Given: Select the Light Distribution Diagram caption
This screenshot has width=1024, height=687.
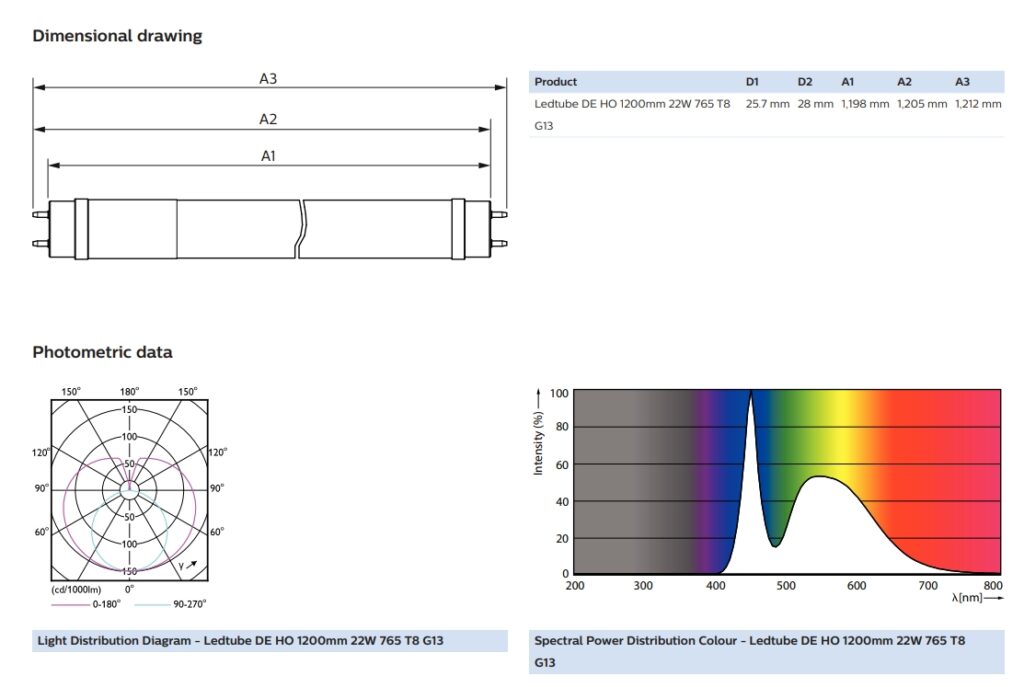Looking at the screenshot, I should click(x=240, y=640).
